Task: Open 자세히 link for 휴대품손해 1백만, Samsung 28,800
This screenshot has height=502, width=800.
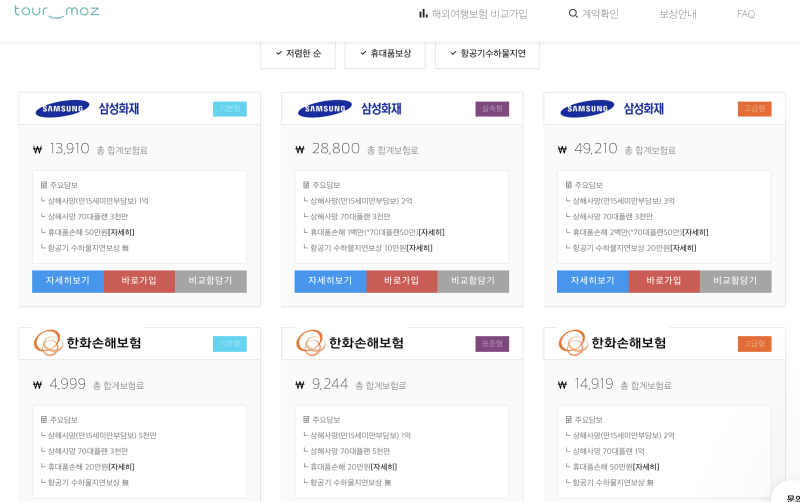Action: [432, 232]
